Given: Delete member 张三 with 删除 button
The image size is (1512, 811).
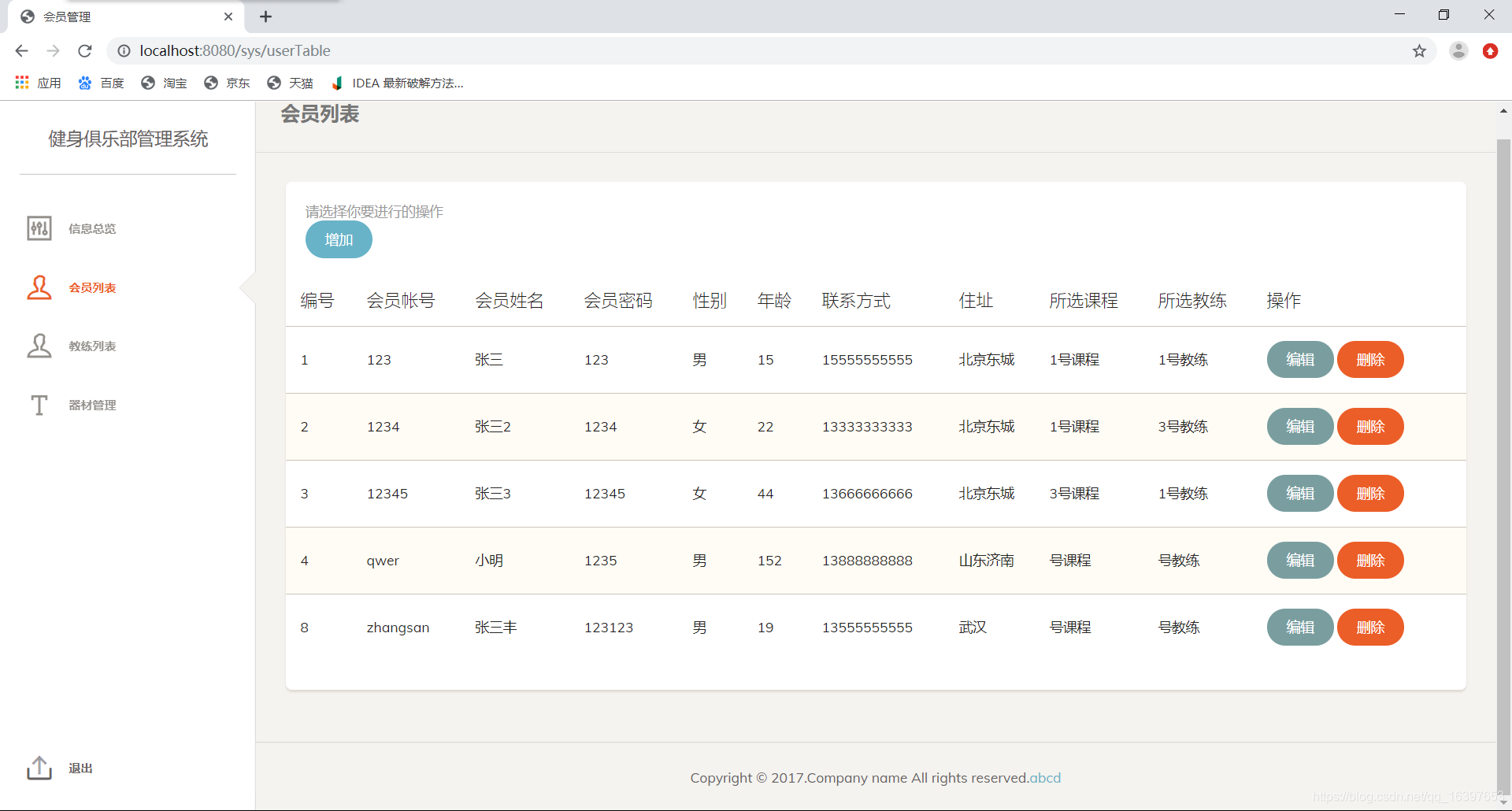Looking at the screenshot, I should [x=1370, y=360].
